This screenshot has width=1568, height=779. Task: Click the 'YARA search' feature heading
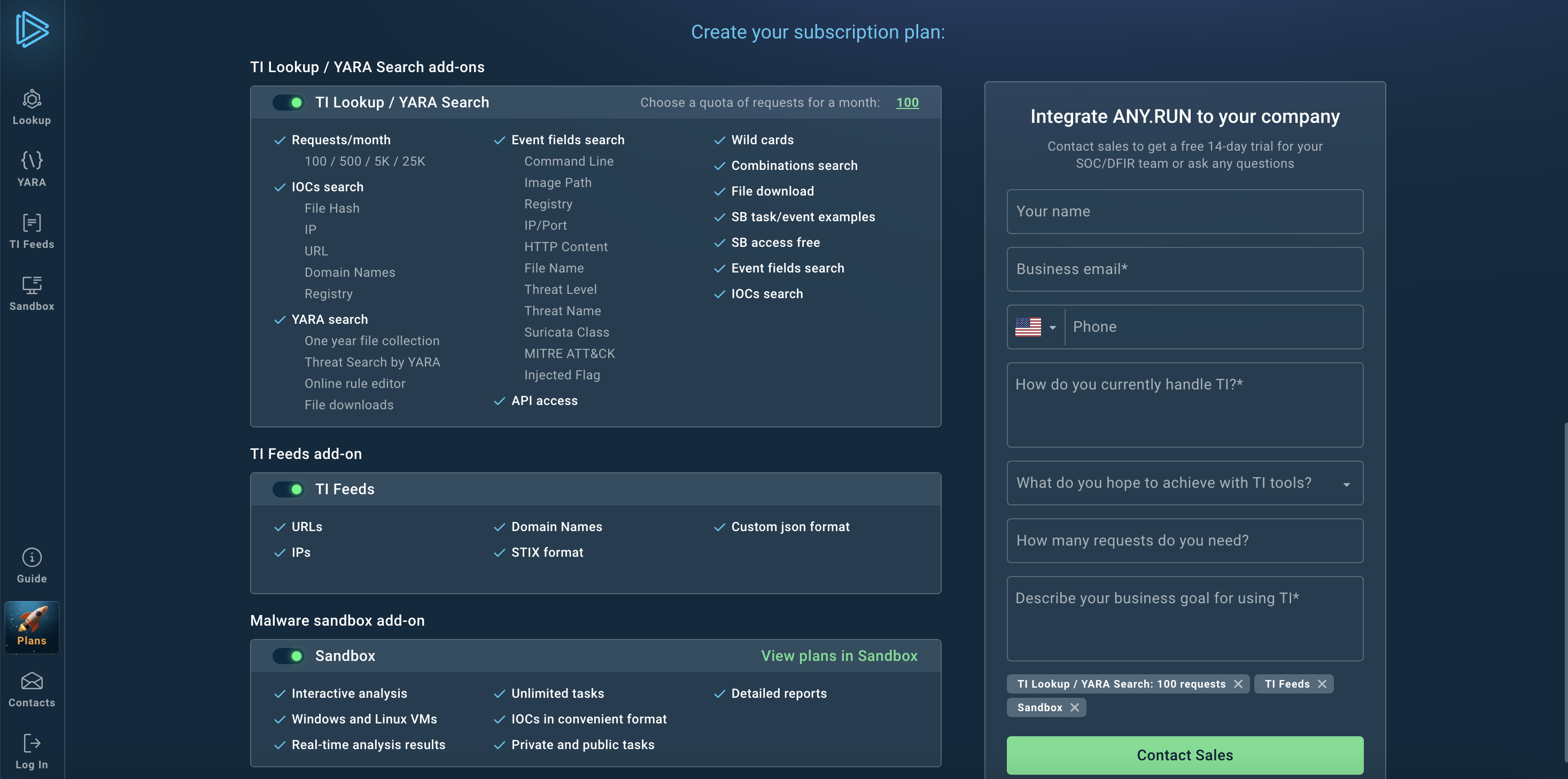(329, 320)
